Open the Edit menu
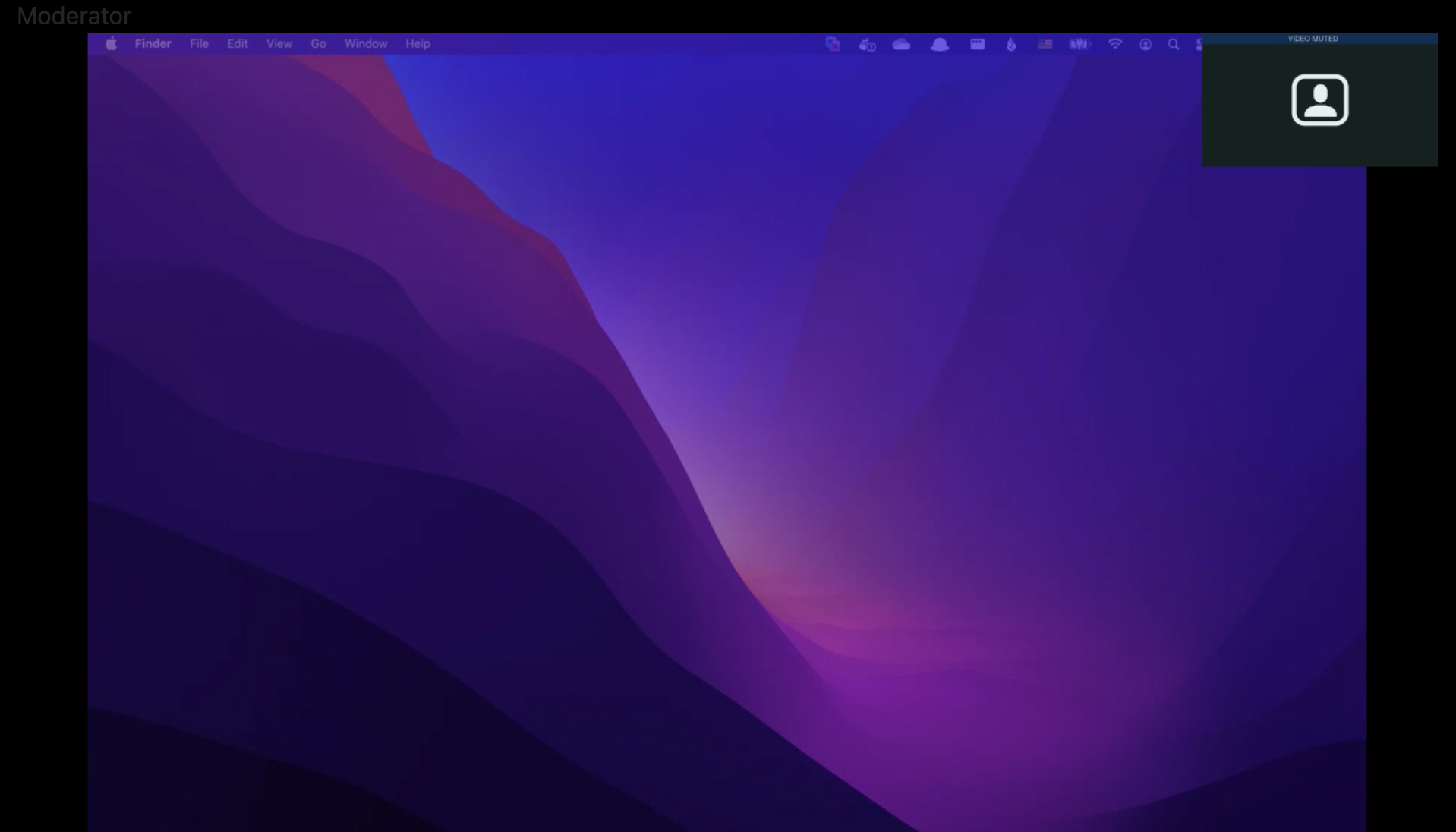Viewport: 1456px width, 832px height. point(237,44)
